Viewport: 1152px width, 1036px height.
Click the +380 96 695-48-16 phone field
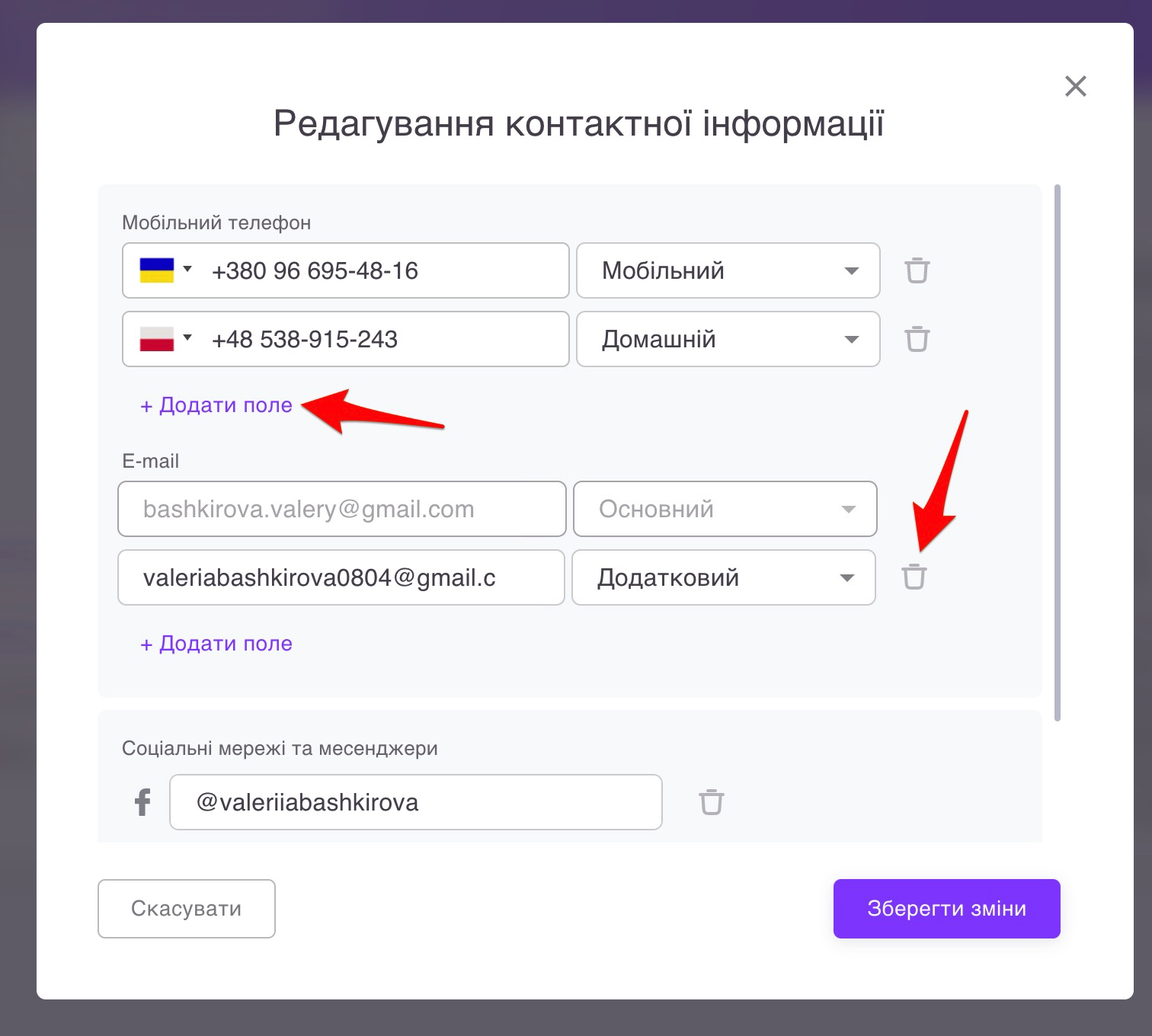381,270
